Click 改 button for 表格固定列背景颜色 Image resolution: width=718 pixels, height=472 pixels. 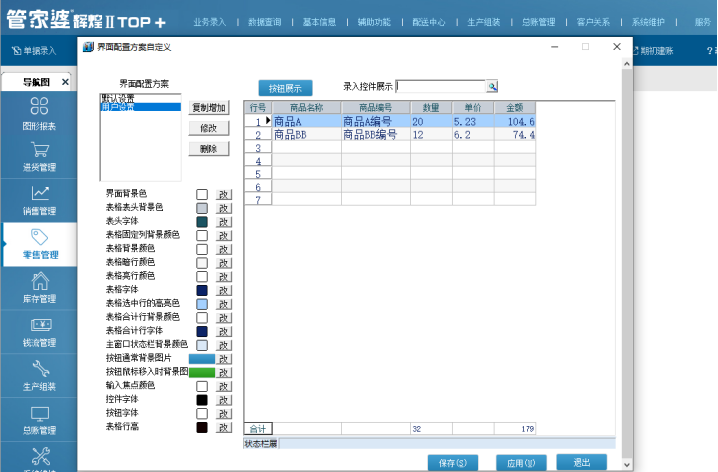tap(224, 236)
